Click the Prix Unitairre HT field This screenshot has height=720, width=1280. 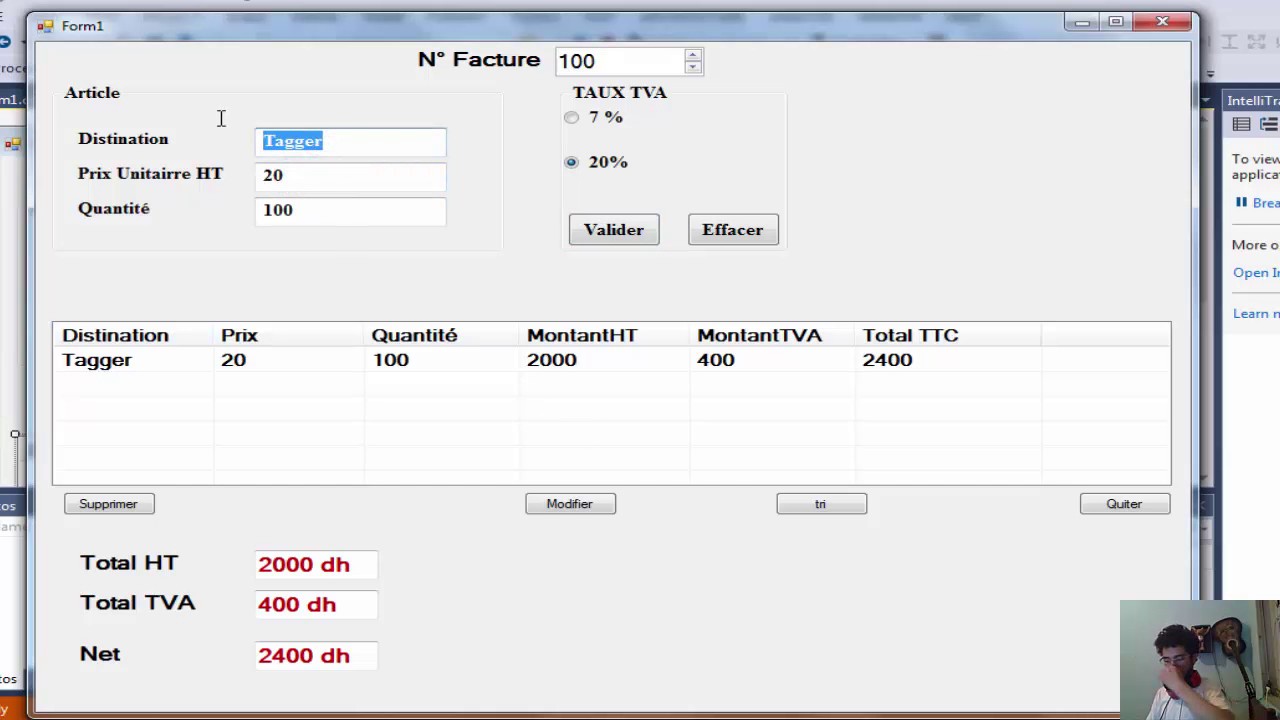(x=350, y=175)
